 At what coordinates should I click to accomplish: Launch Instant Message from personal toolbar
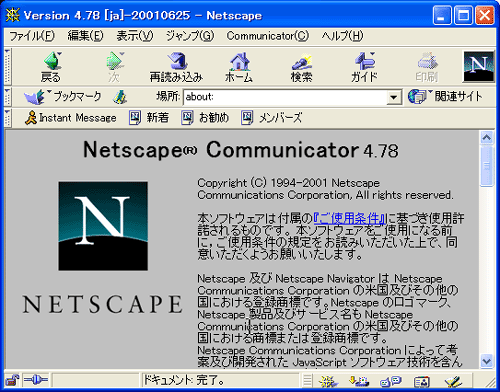point(71,118)
